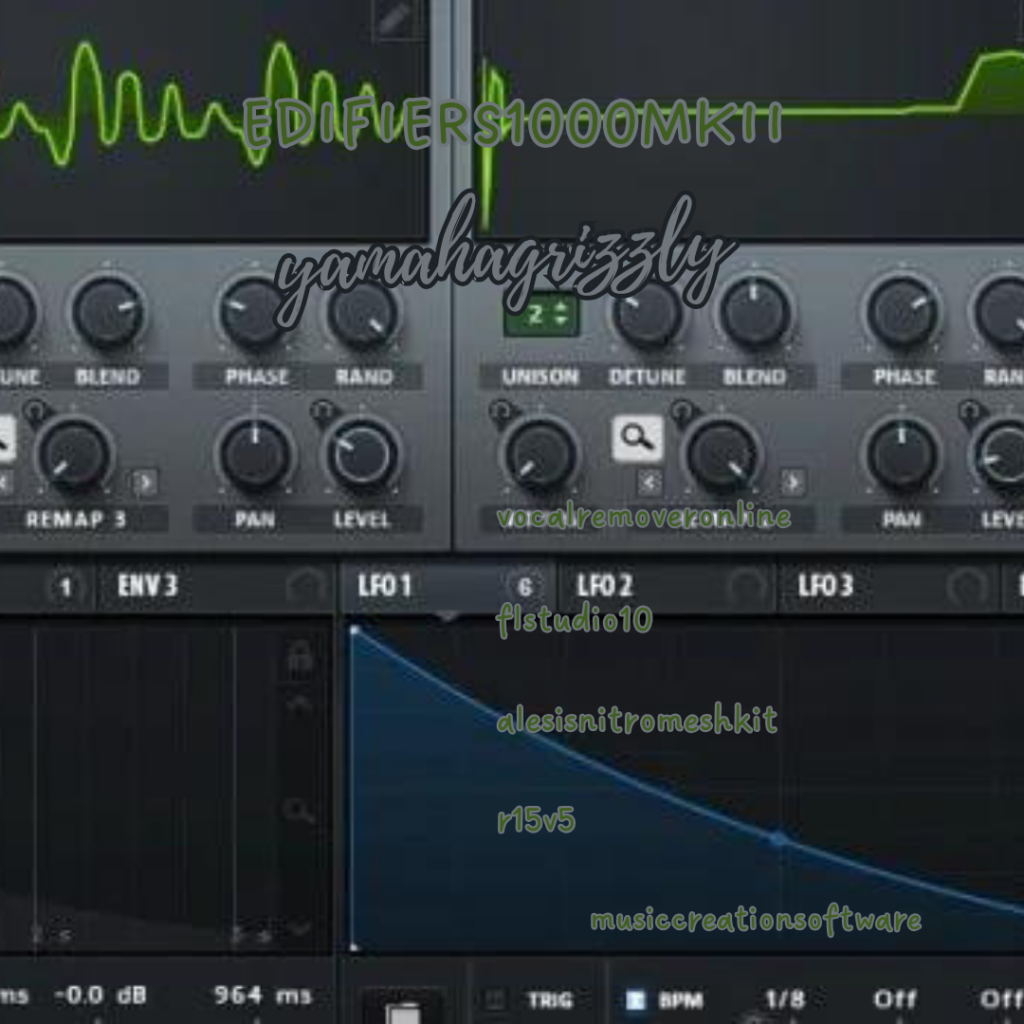Click the right oscillator PAN knob
Image resolution: width=1024 pixels, height=1024 pixels.
point(902,455)
